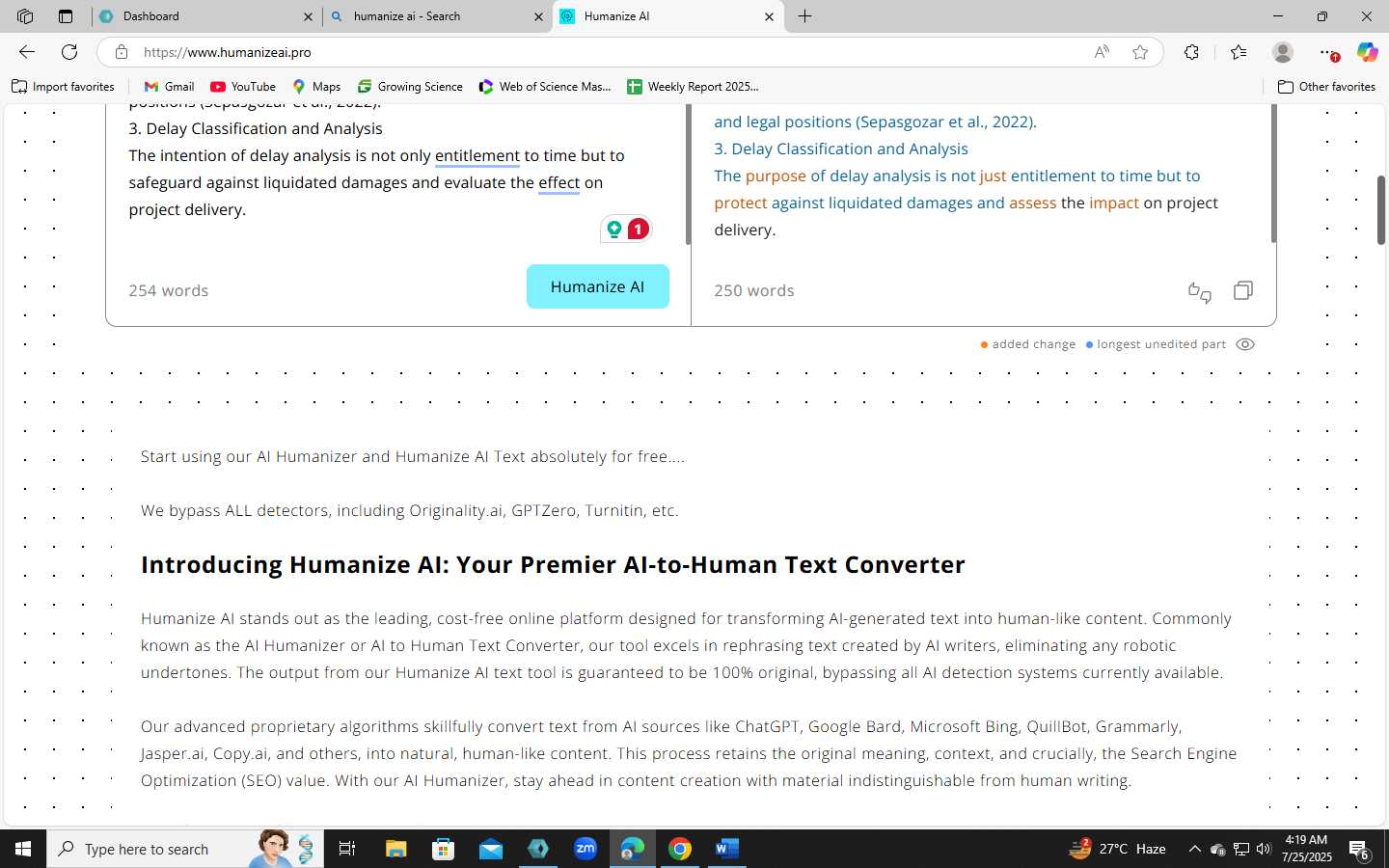1389x868 pixels.
Task: Click the underlined word effect
Action: click(559, 182)
